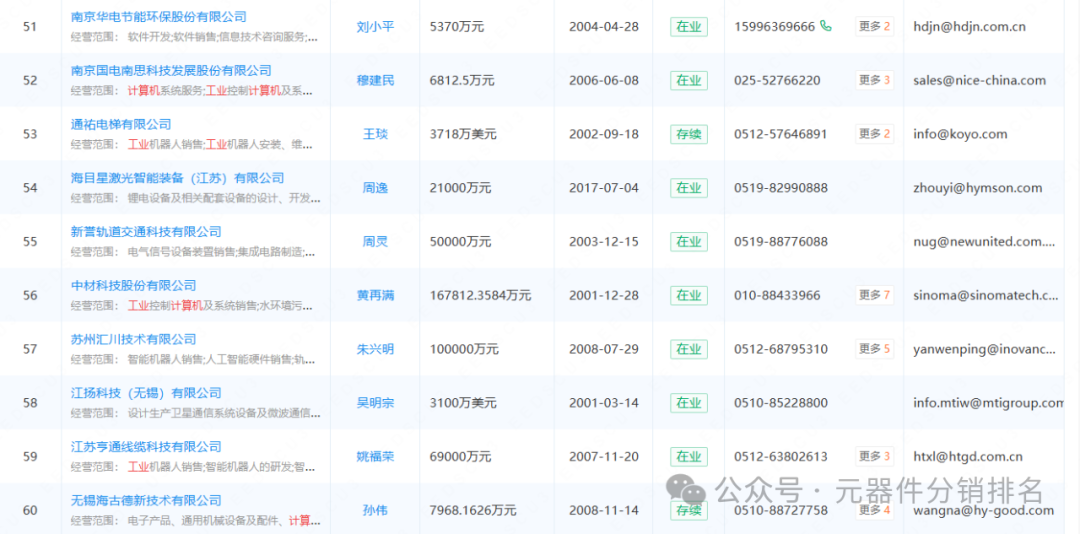
Task: Select email htxl@htgd.com.cn
Action: [x=968, y=457]
